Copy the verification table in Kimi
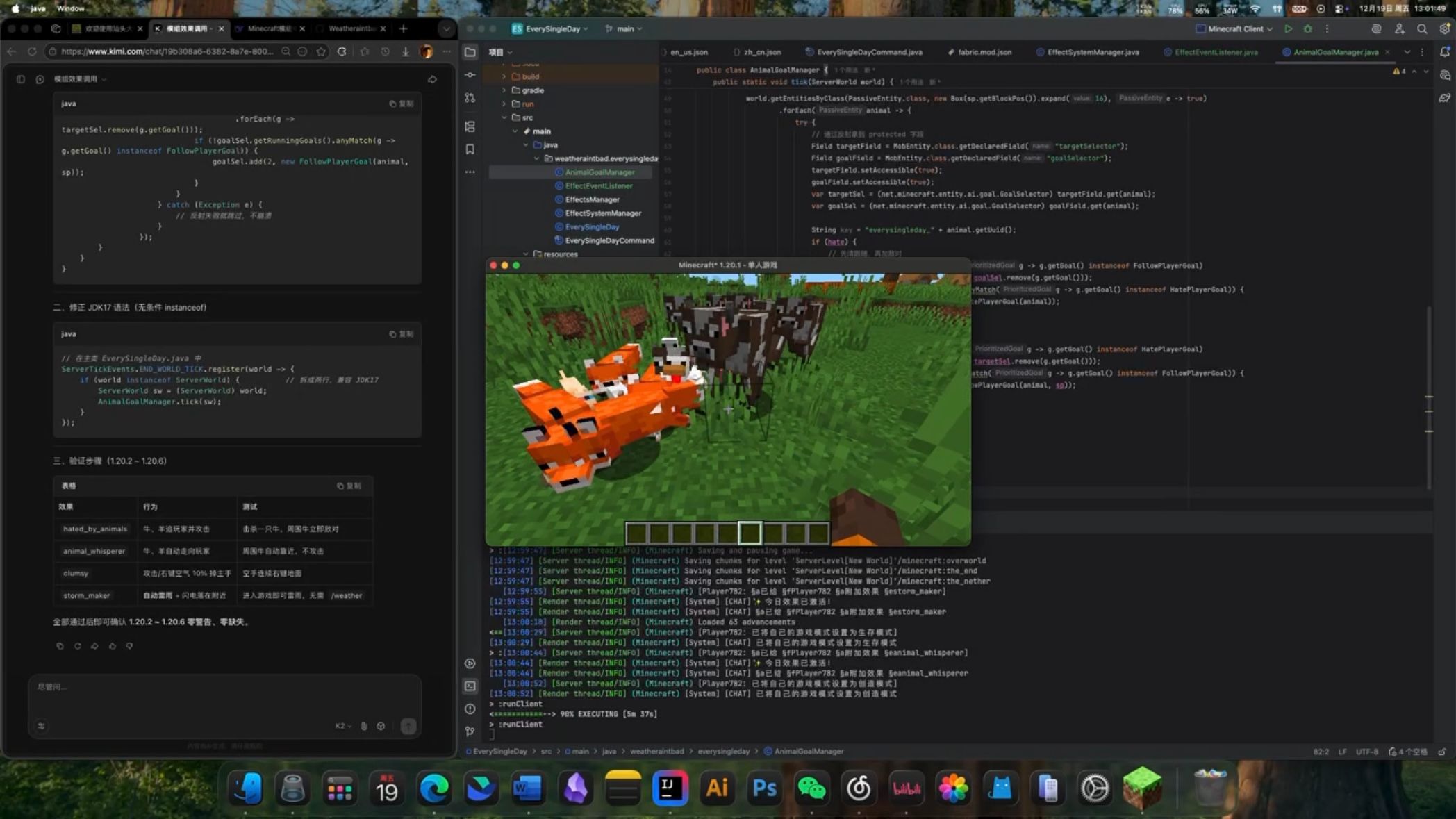Screen dimensions: 1456x819 349,486
